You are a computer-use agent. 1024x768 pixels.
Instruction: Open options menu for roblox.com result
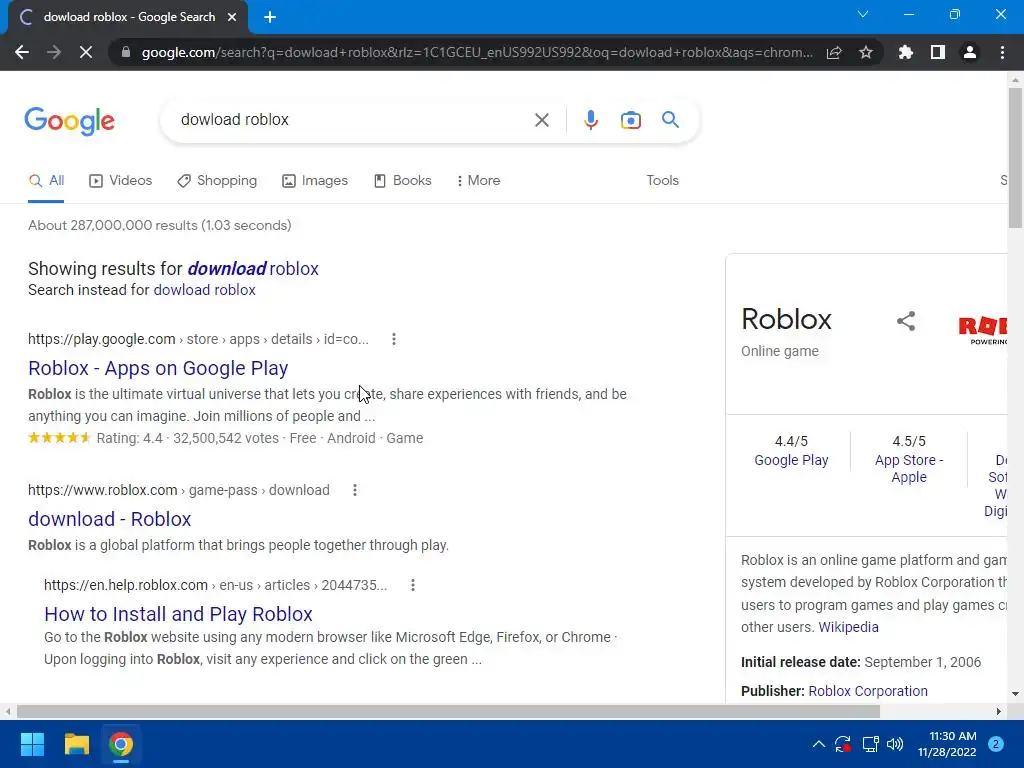click(355, 490)
